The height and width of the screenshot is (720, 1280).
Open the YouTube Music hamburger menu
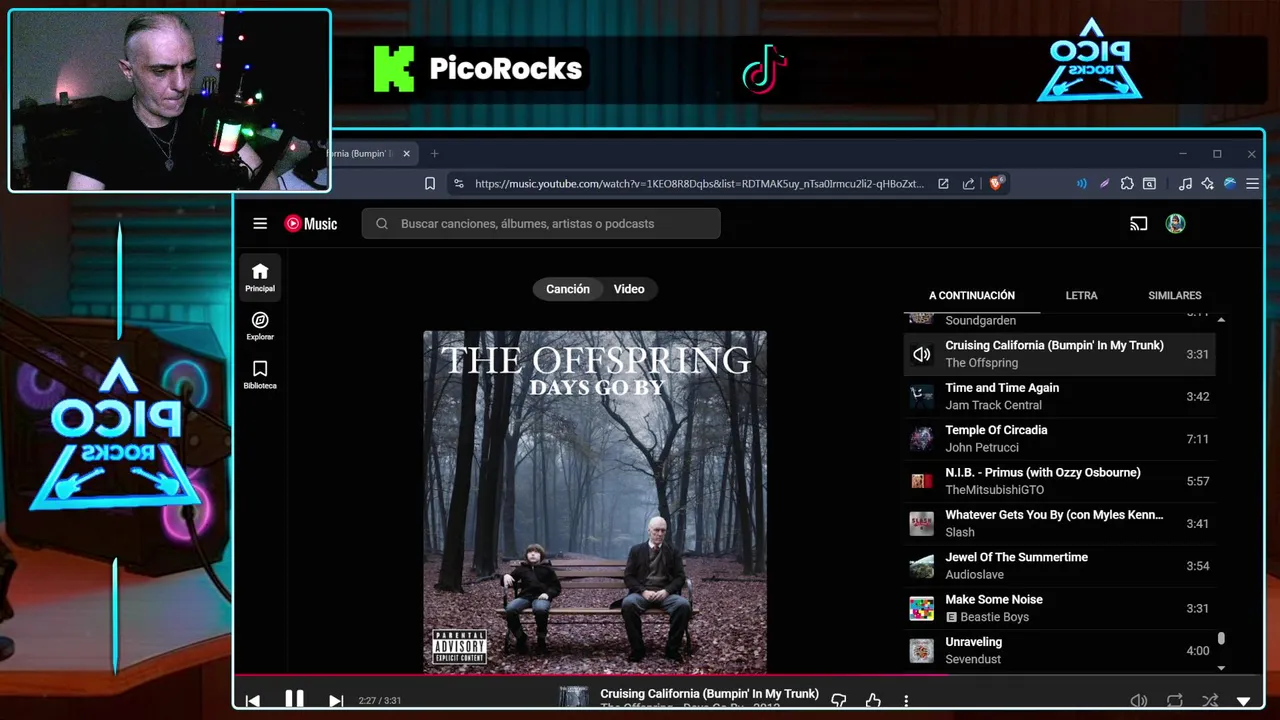point(260,224)
